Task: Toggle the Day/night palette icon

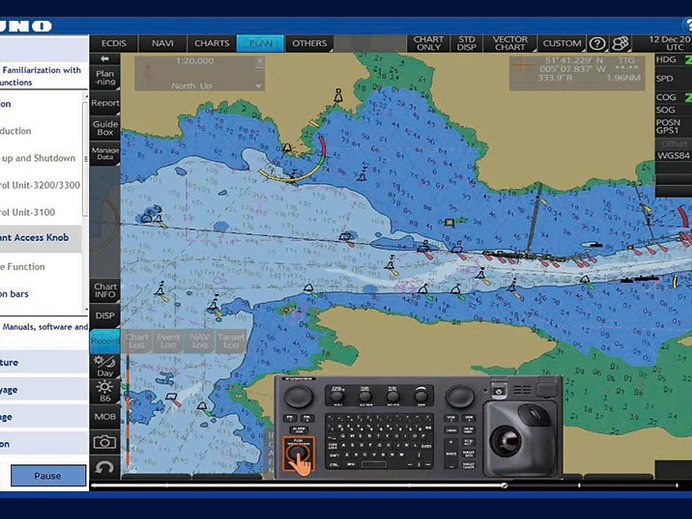Action: point(105,366)
